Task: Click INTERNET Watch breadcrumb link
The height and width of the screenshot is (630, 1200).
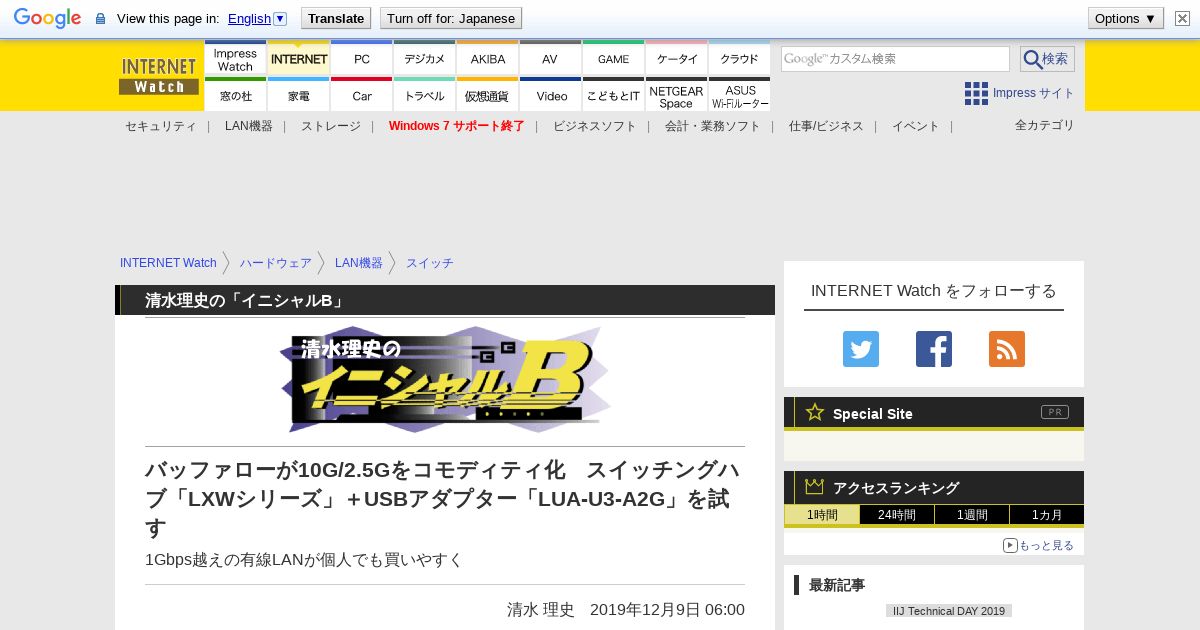Action: click(168, 263)
